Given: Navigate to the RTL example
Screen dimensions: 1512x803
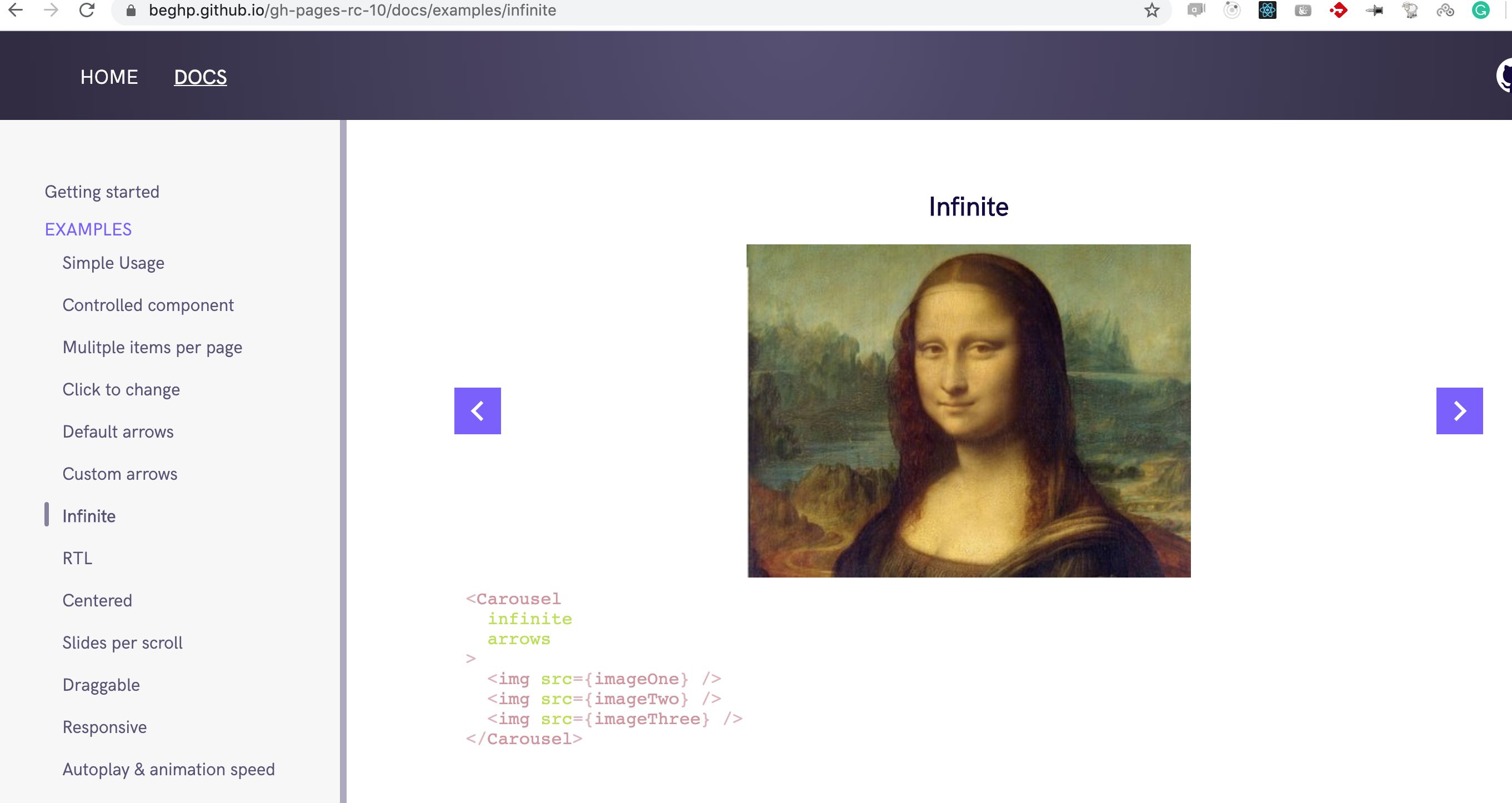Looking at the screenshot, I should point(77,558).
